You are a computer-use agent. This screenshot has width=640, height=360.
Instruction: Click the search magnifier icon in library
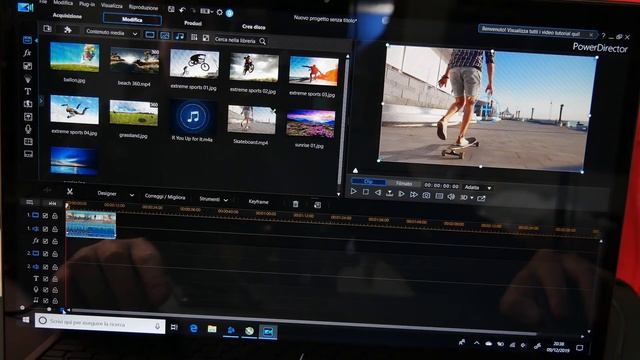[262, 41]
